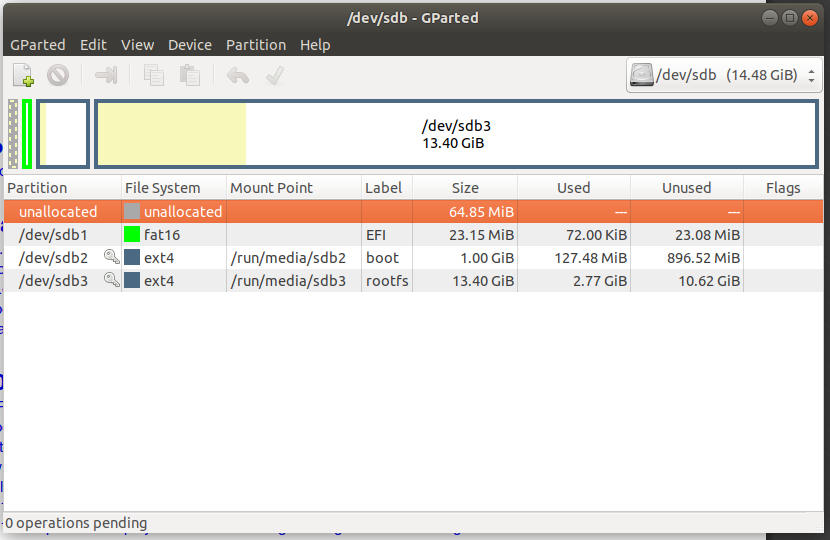Click the Undo last operation icon
Image resolution: width=830 pixels, height=540 pixels.
coord(237,75)
